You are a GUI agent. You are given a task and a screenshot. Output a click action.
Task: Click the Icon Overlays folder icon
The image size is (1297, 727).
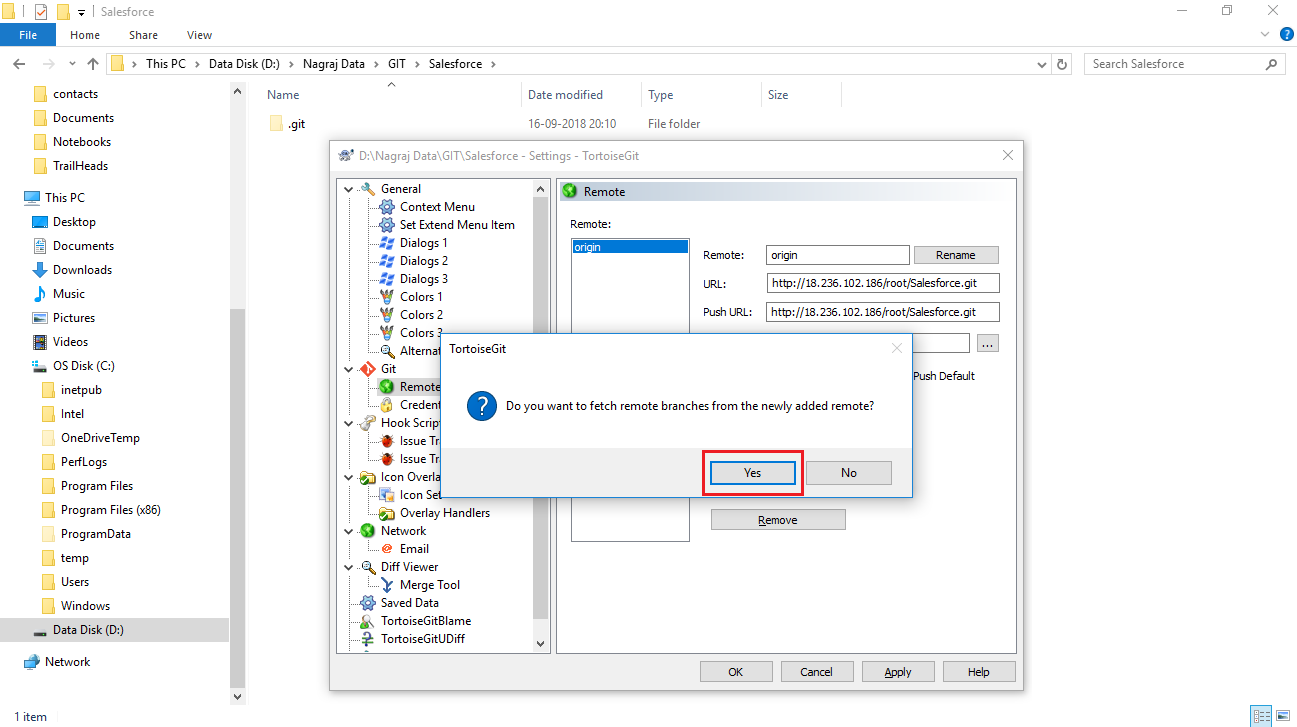[x=367, y=477]
